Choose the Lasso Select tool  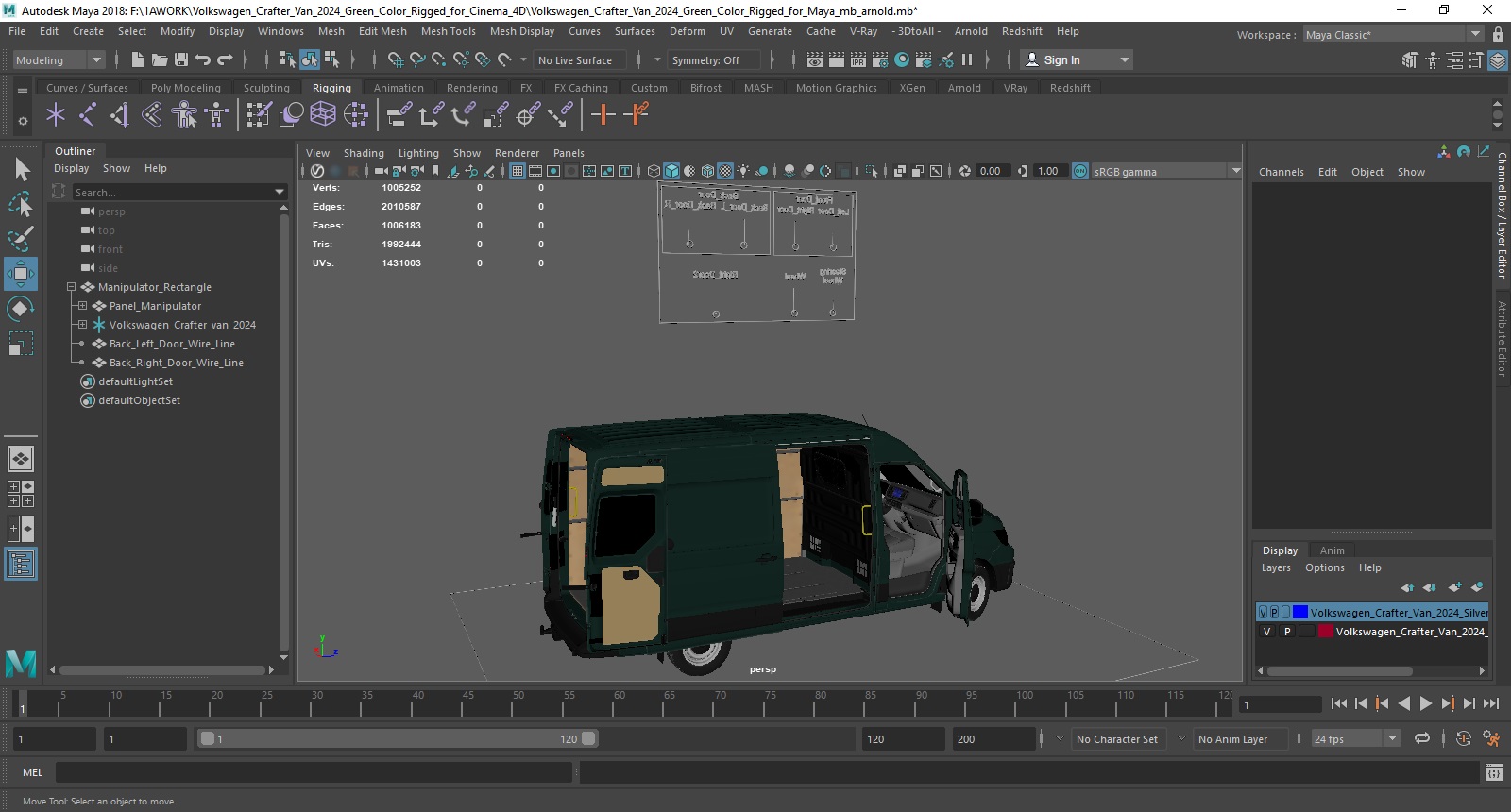[x=21, y=204]
